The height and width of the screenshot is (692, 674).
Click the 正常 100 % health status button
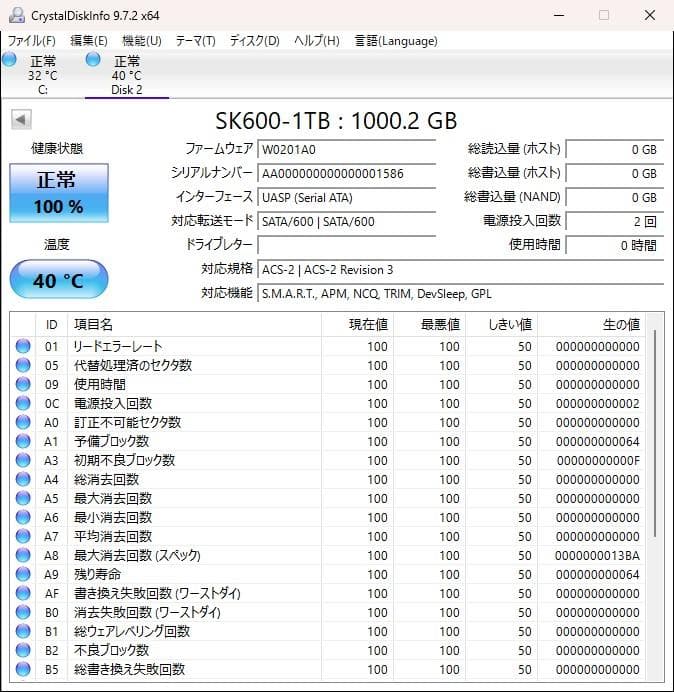[59, 193]
